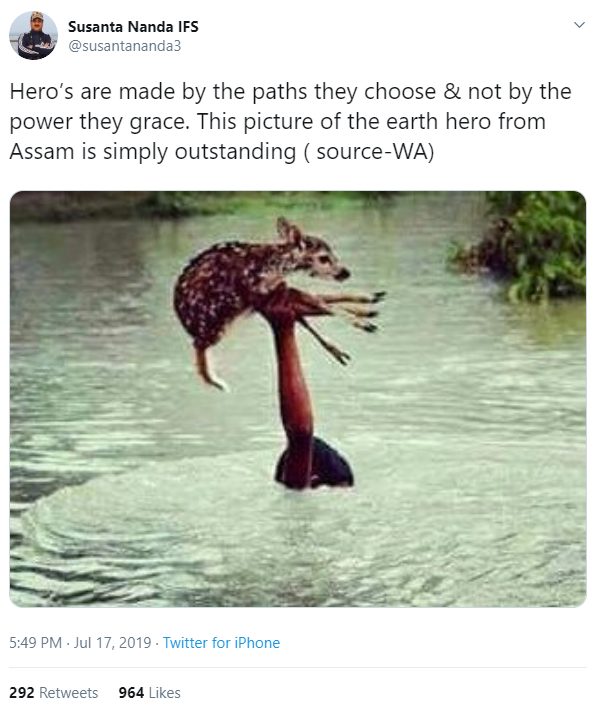Click the tweet text about the earth hero
Screen dimensions: 597x714
coord(290,122)
